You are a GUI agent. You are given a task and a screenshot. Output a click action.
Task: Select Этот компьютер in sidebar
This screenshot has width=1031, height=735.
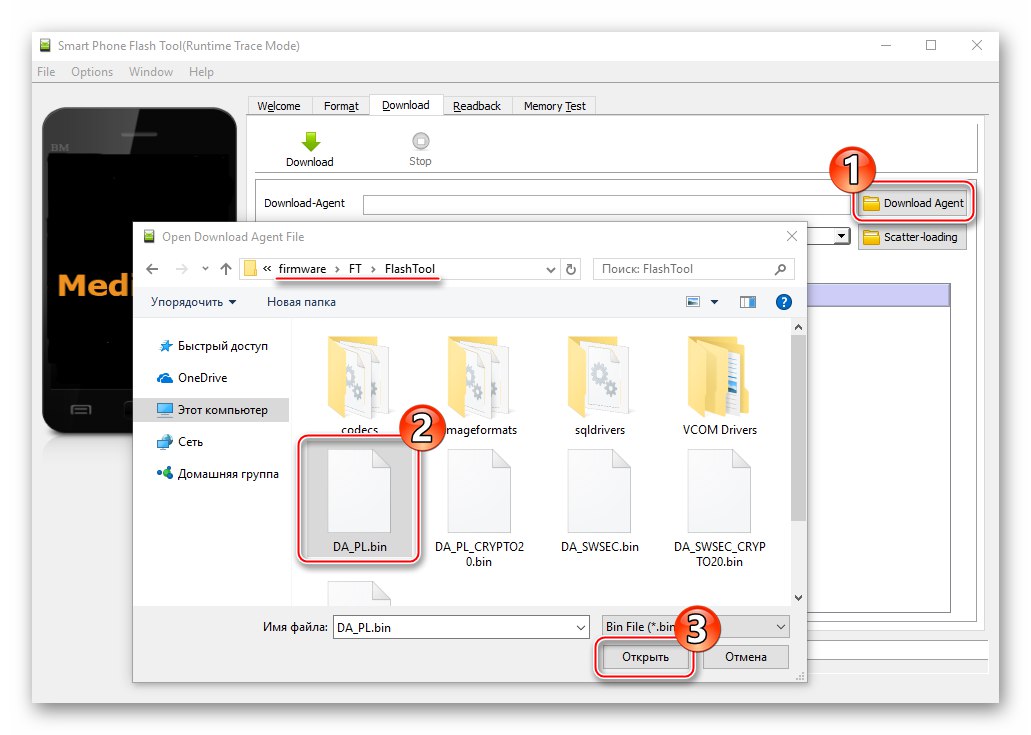click(212, 410)
